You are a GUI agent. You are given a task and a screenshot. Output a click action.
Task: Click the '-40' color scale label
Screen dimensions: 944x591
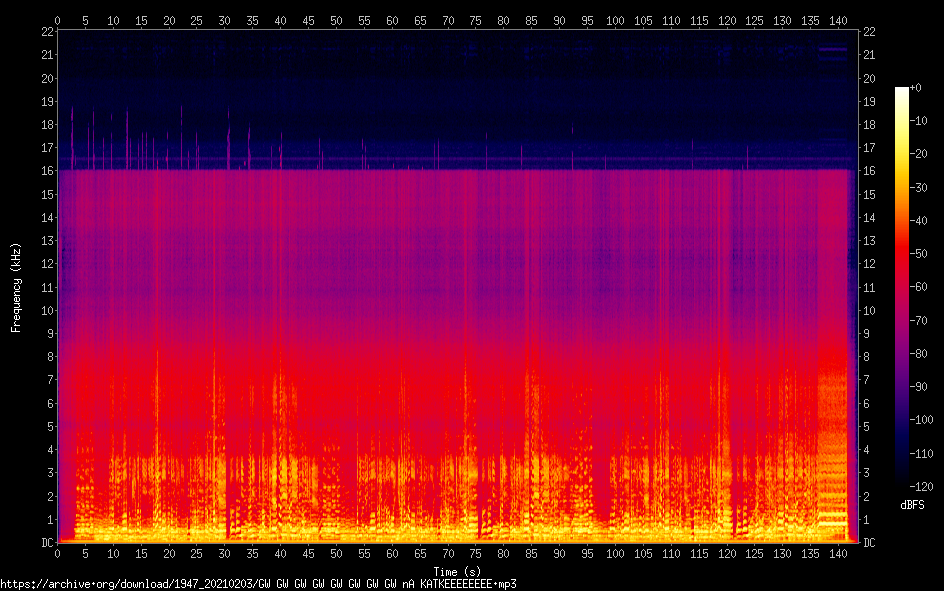pyautogui.click(x=918, y=221)
